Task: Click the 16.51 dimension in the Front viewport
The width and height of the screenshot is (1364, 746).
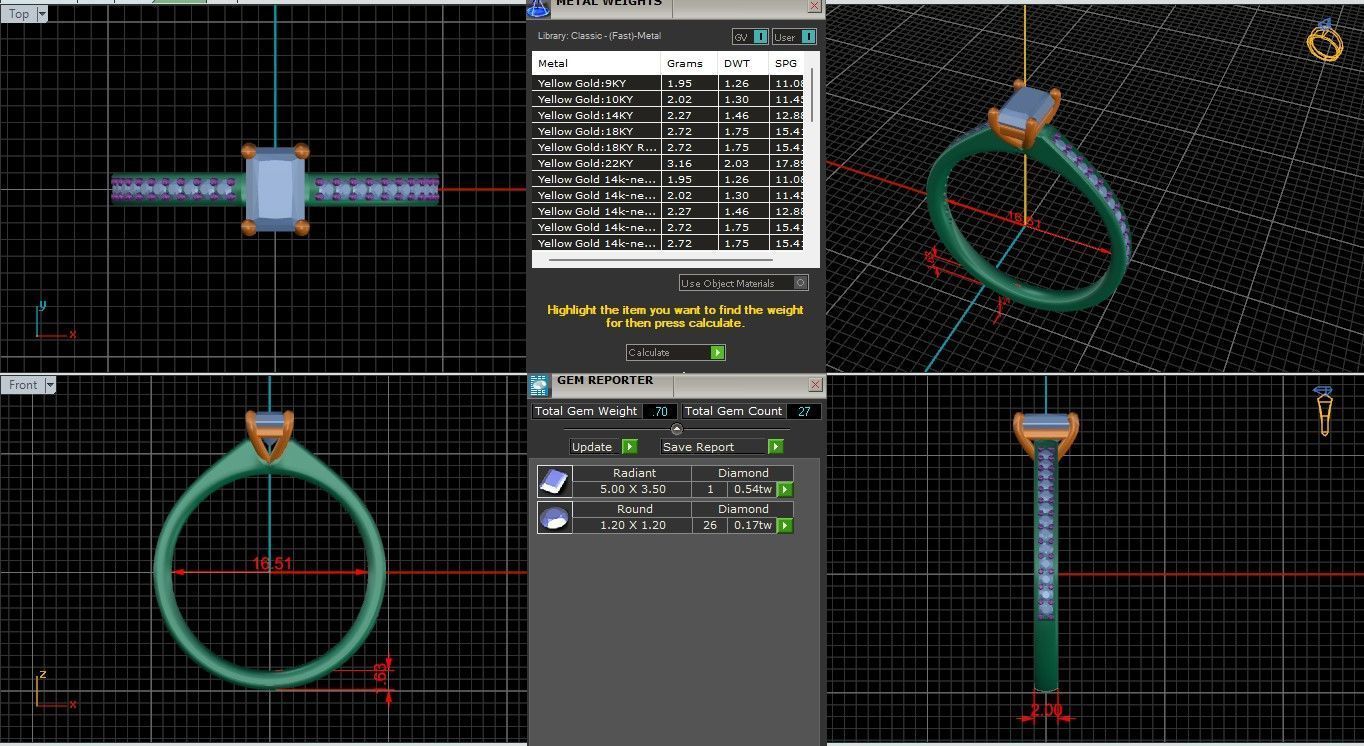Action: tap(271, 564)
